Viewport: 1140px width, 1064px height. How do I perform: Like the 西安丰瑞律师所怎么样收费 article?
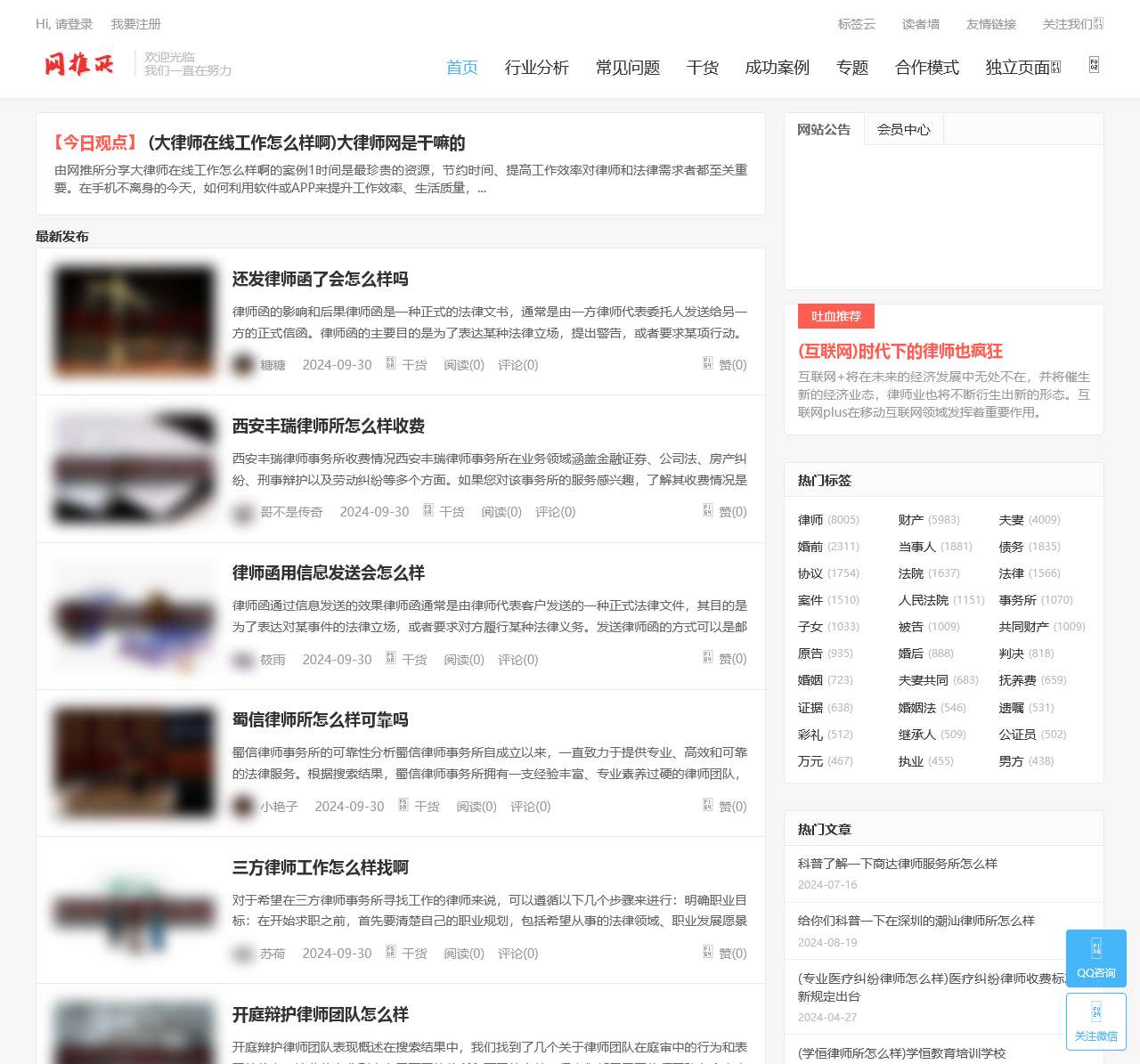coord(725,511)
